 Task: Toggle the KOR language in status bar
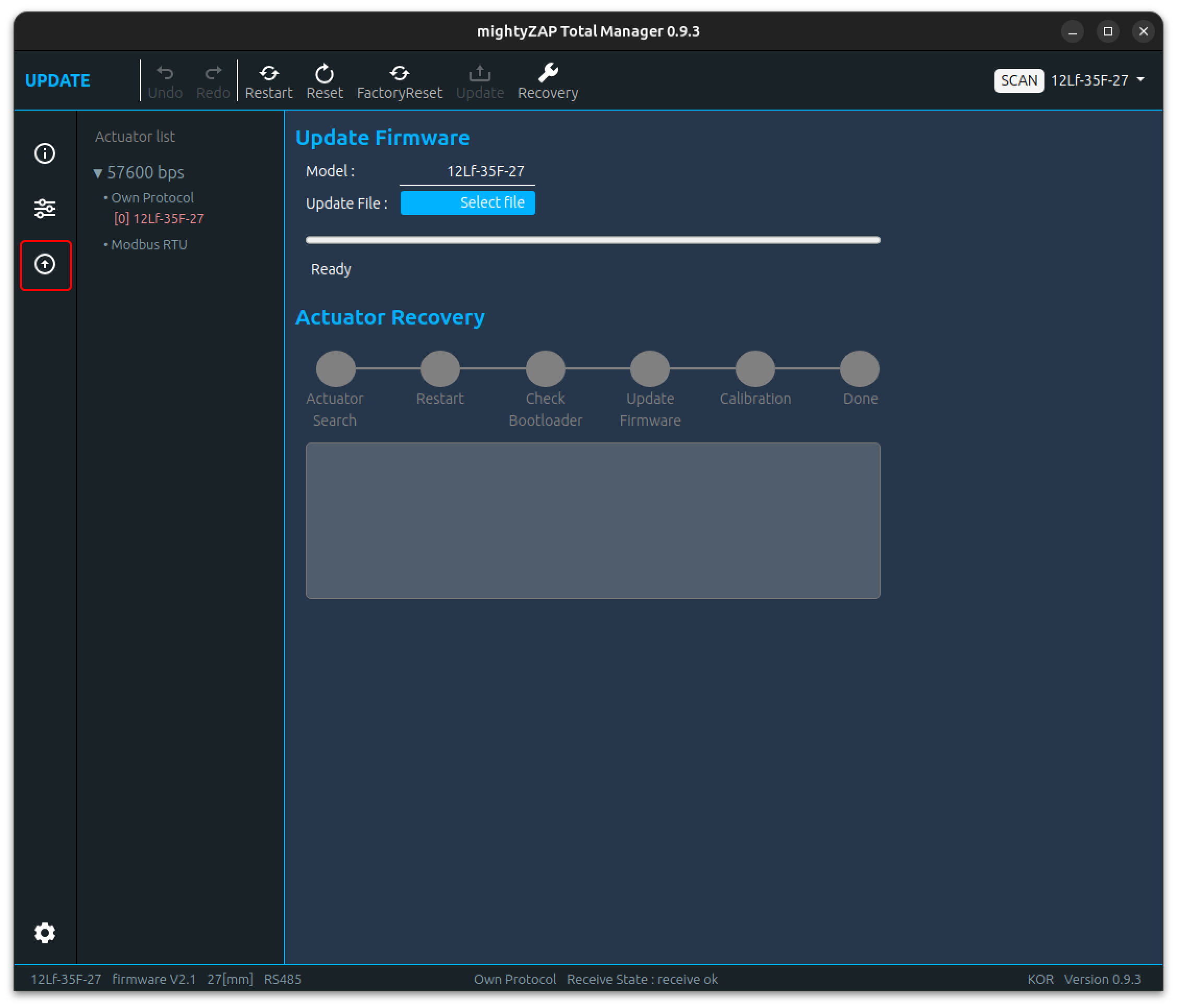1040,979
